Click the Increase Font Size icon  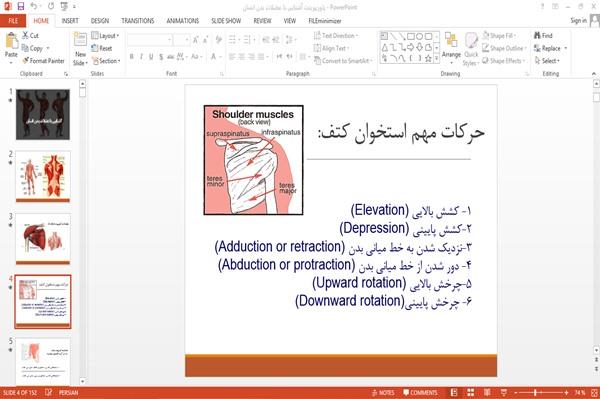click(196, 40)
